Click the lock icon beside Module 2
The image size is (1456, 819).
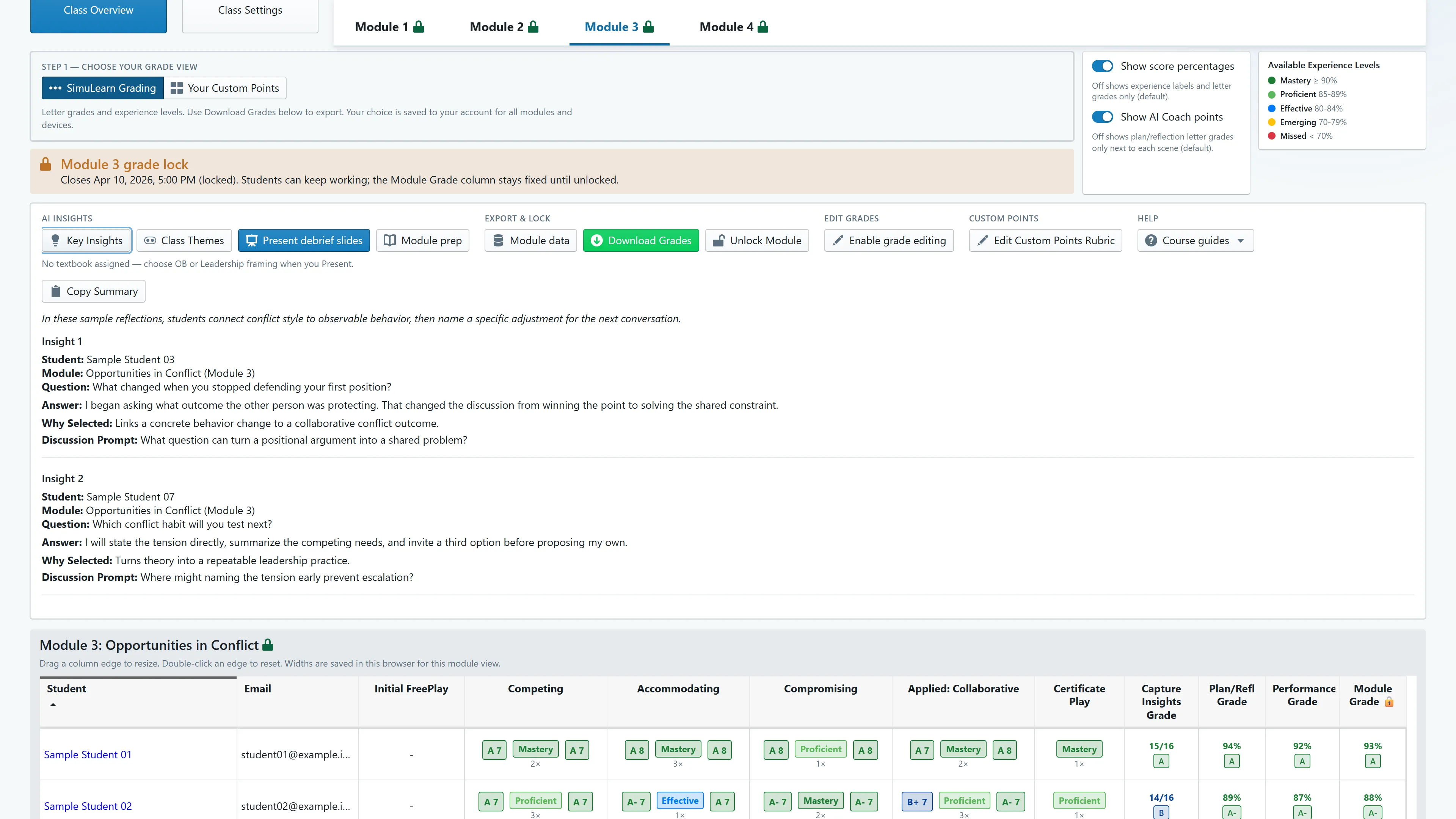pos(533,27)
